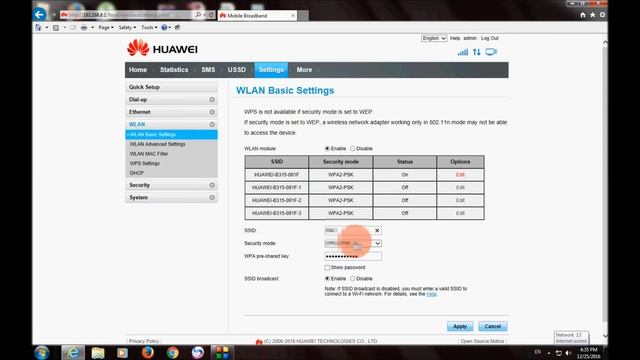Image resolution: width=640 pixels, height=360 pixels.
Task: Open the Privacy Policy link
Action: coord(144,341)
